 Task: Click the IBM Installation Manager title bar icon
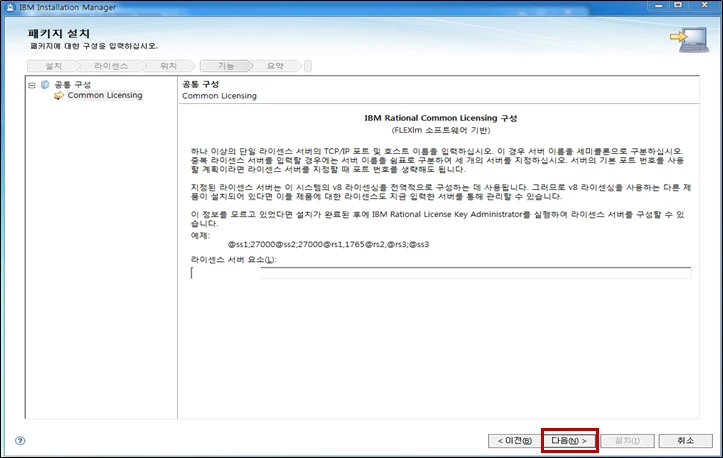click(x=10, y=7)
